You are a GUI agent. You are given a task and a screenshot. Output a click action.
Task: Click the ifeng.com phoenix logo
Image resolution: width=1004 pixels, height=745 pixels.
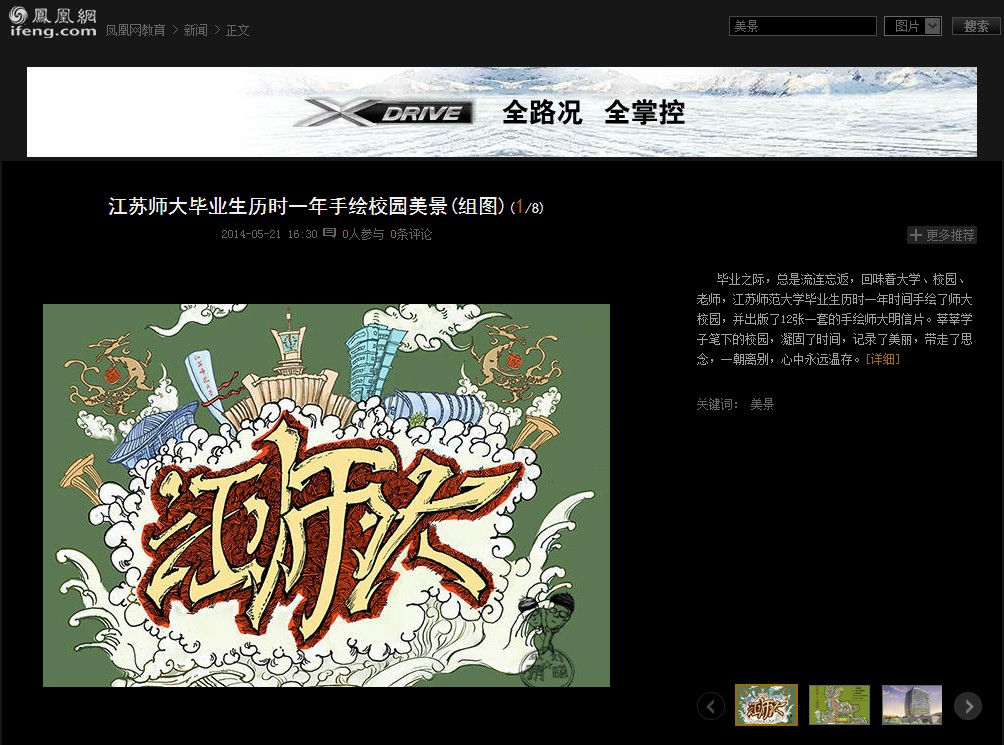tap(53, 21)
